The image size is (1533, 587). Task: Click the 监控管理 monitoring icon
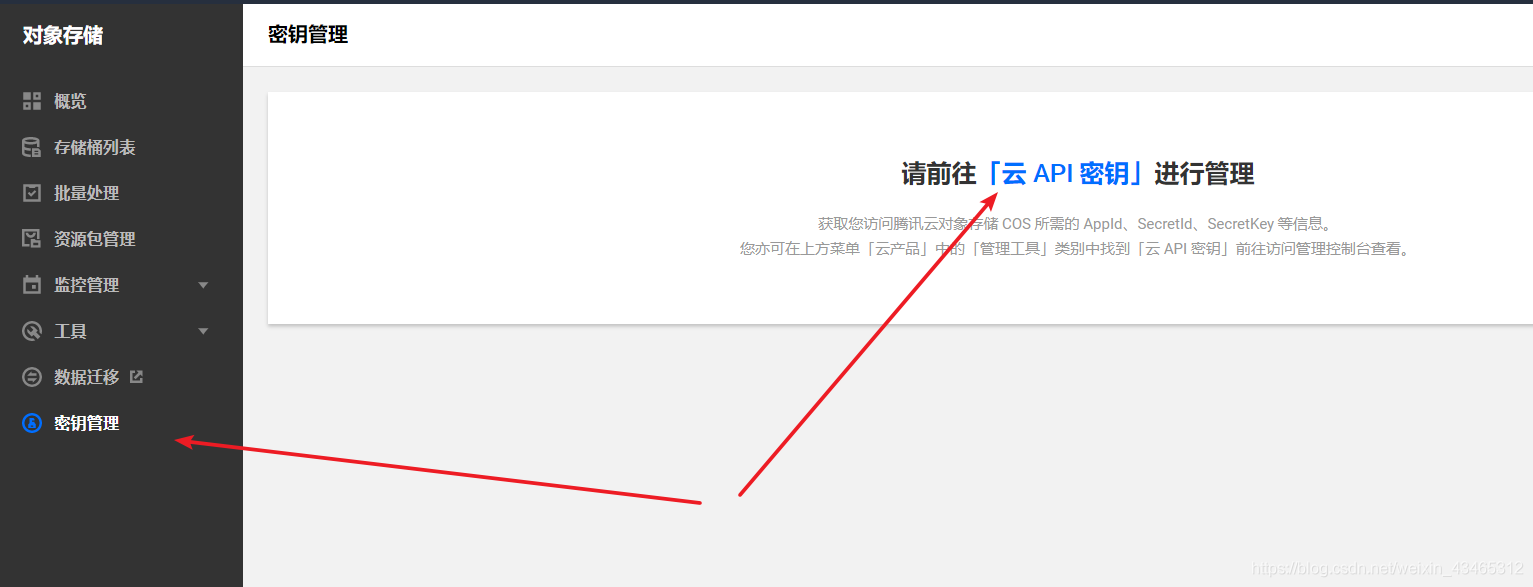click(32, 284)
